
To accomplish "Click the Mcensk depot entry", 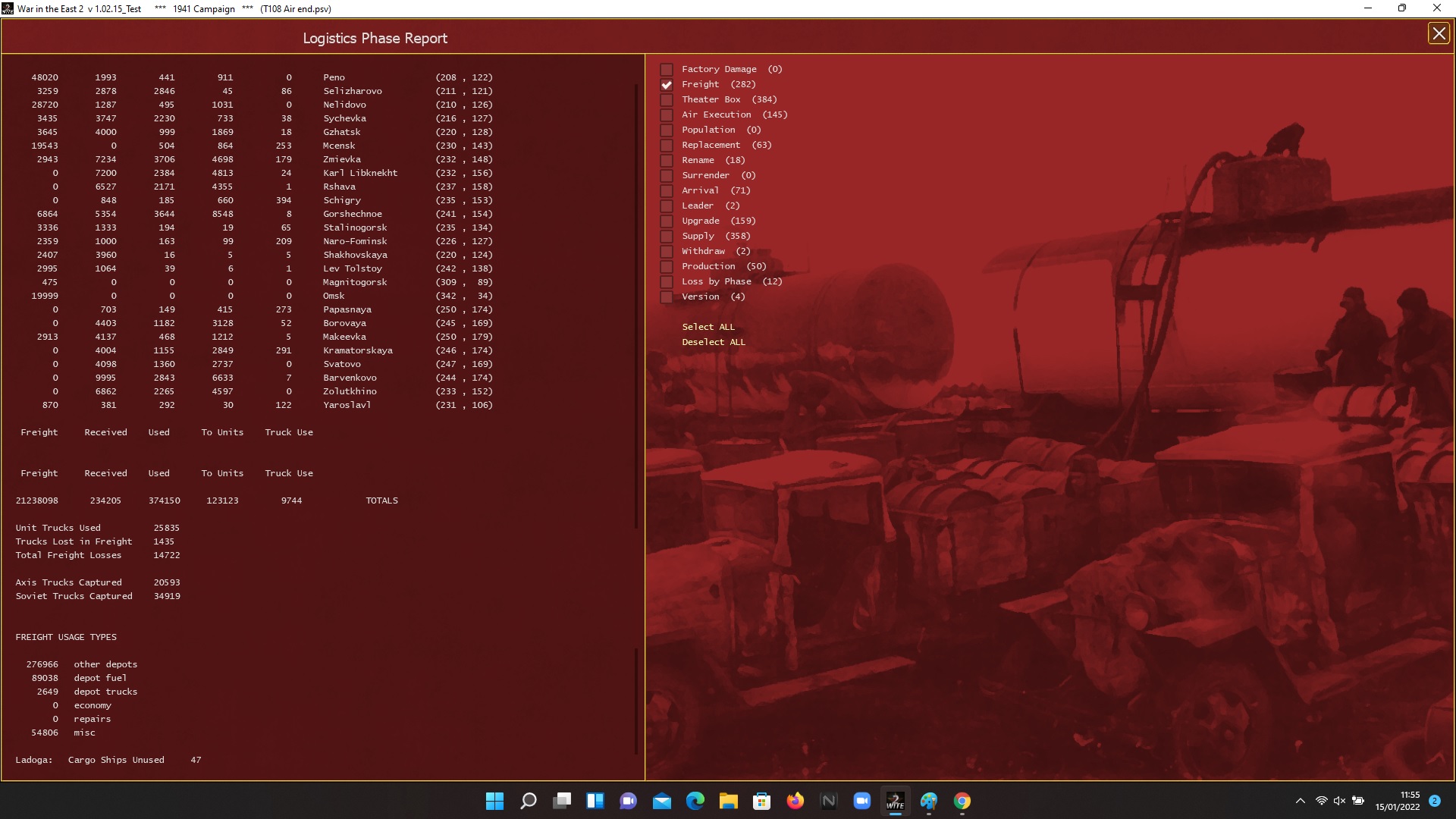I will pos(339,146).
